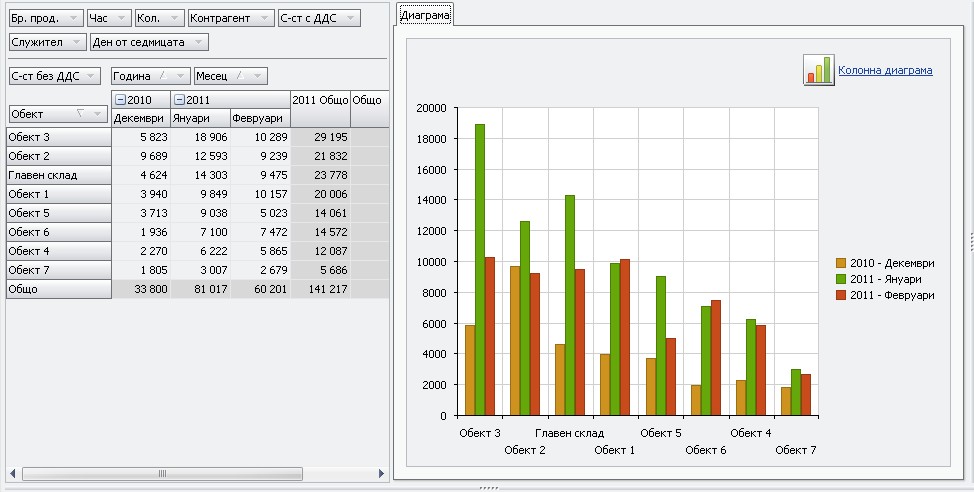Open the Ден от седмицата filter dropdown

pos(199,42)
